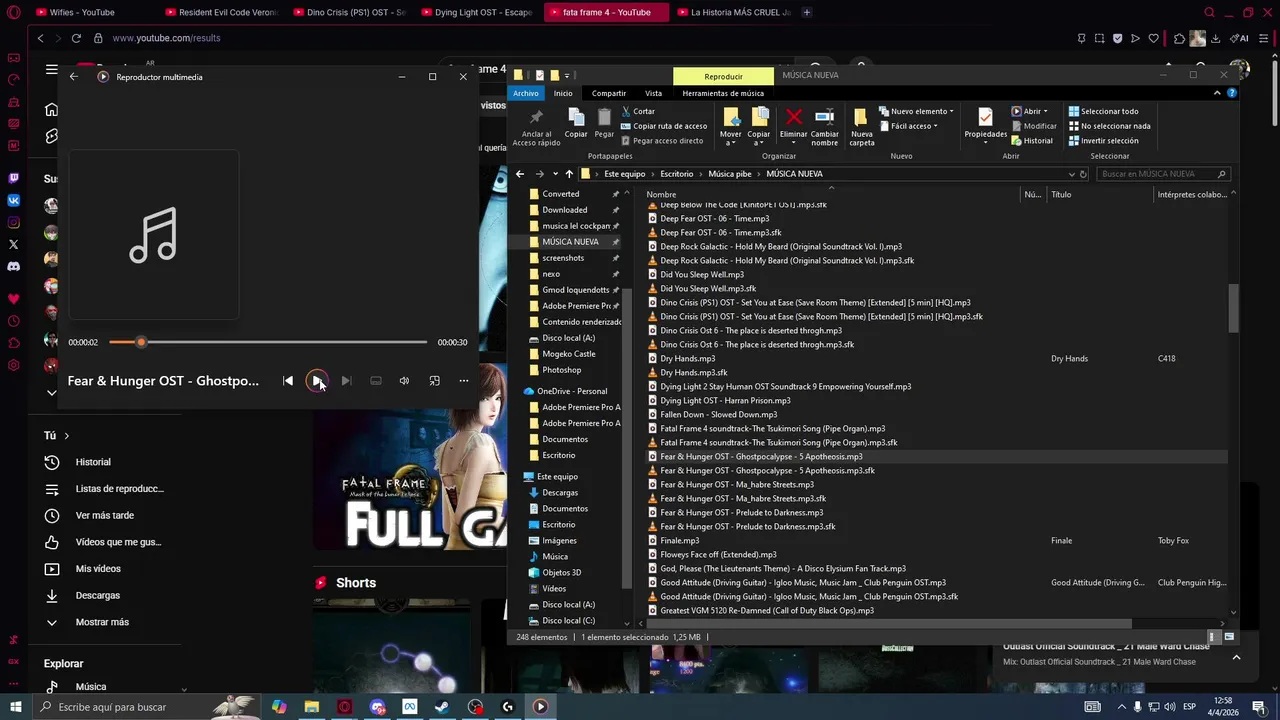The height and width of the screenshot is (720, 1280).
Task: Click No seleccionar nada in ribbon
Action: click(1109, 126)
